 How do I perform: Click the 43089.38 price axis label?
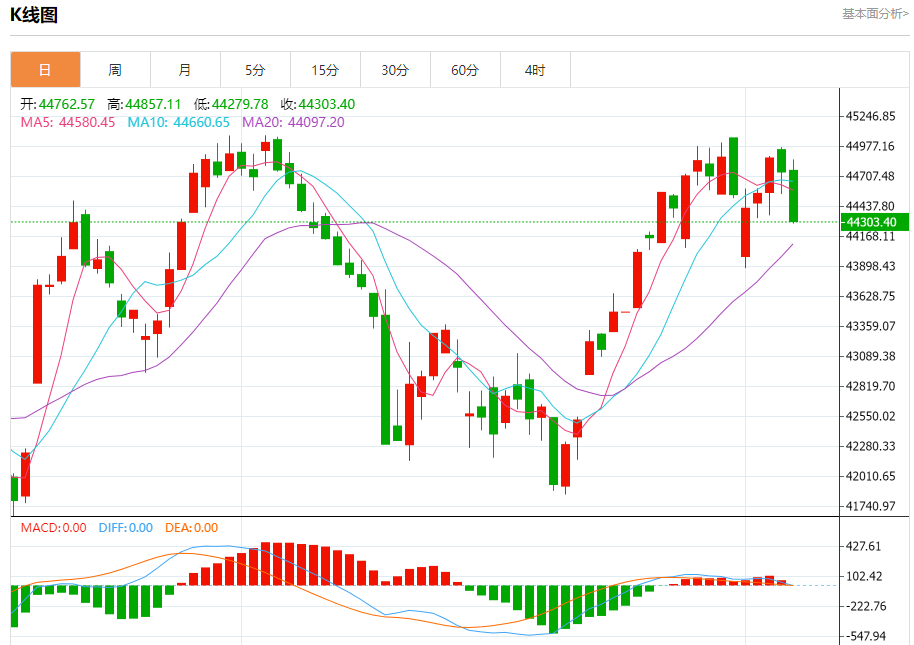point(870,356)
